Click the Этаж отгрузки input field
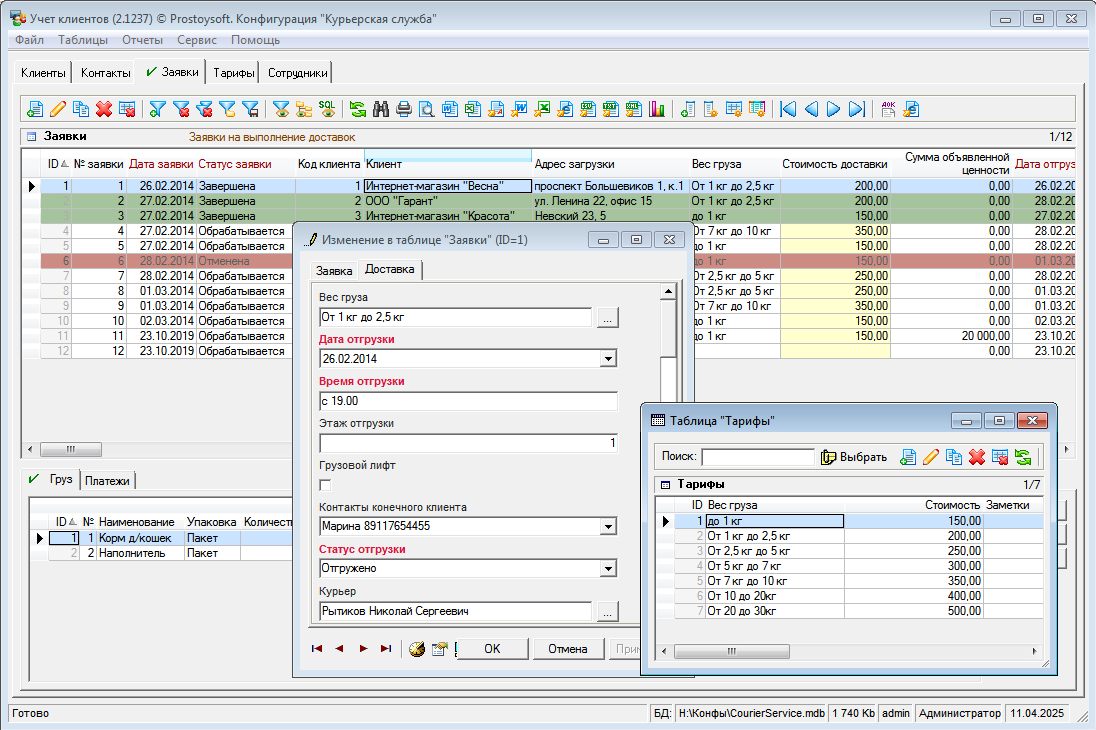The width and height of the screenshot is (1096, 730). point(468,443)
